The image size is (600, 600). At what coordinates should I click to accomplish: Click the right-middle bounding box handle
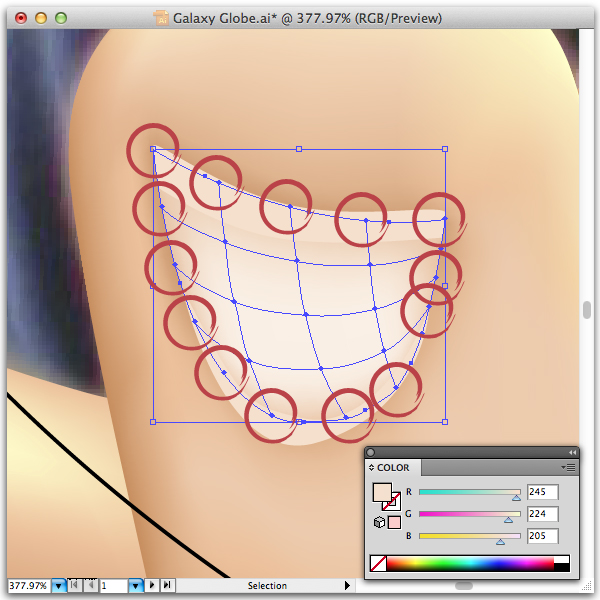point(445,285)
